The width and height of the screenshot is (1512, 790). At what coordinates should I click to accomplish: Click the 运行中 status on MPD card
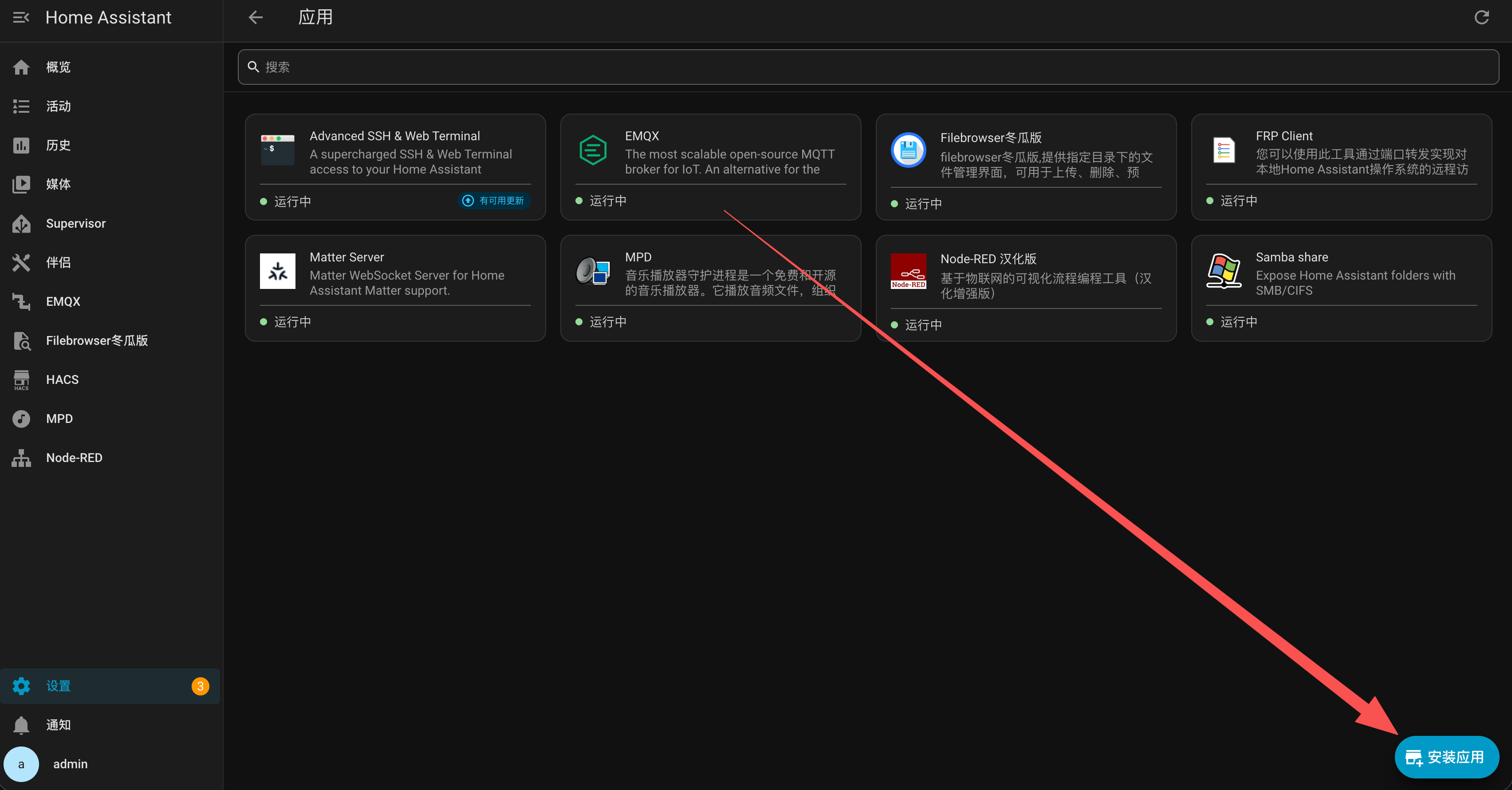[608, 322]
